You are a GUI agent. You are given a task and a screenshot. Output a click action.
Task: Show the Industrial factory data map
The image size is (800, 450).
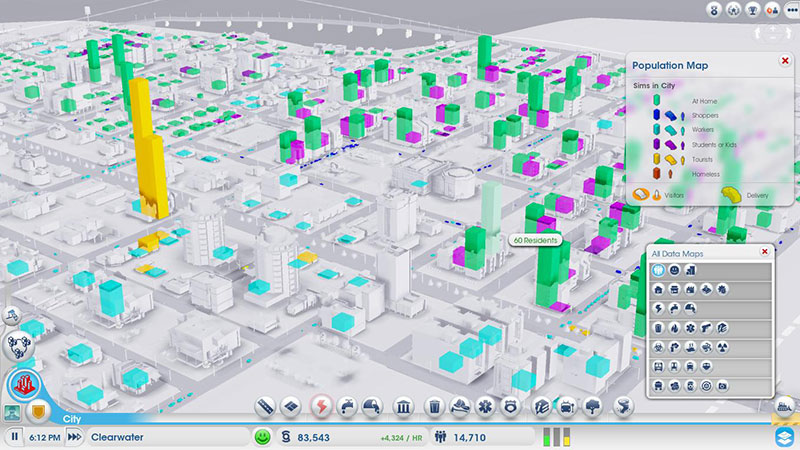tap(690, 290)
